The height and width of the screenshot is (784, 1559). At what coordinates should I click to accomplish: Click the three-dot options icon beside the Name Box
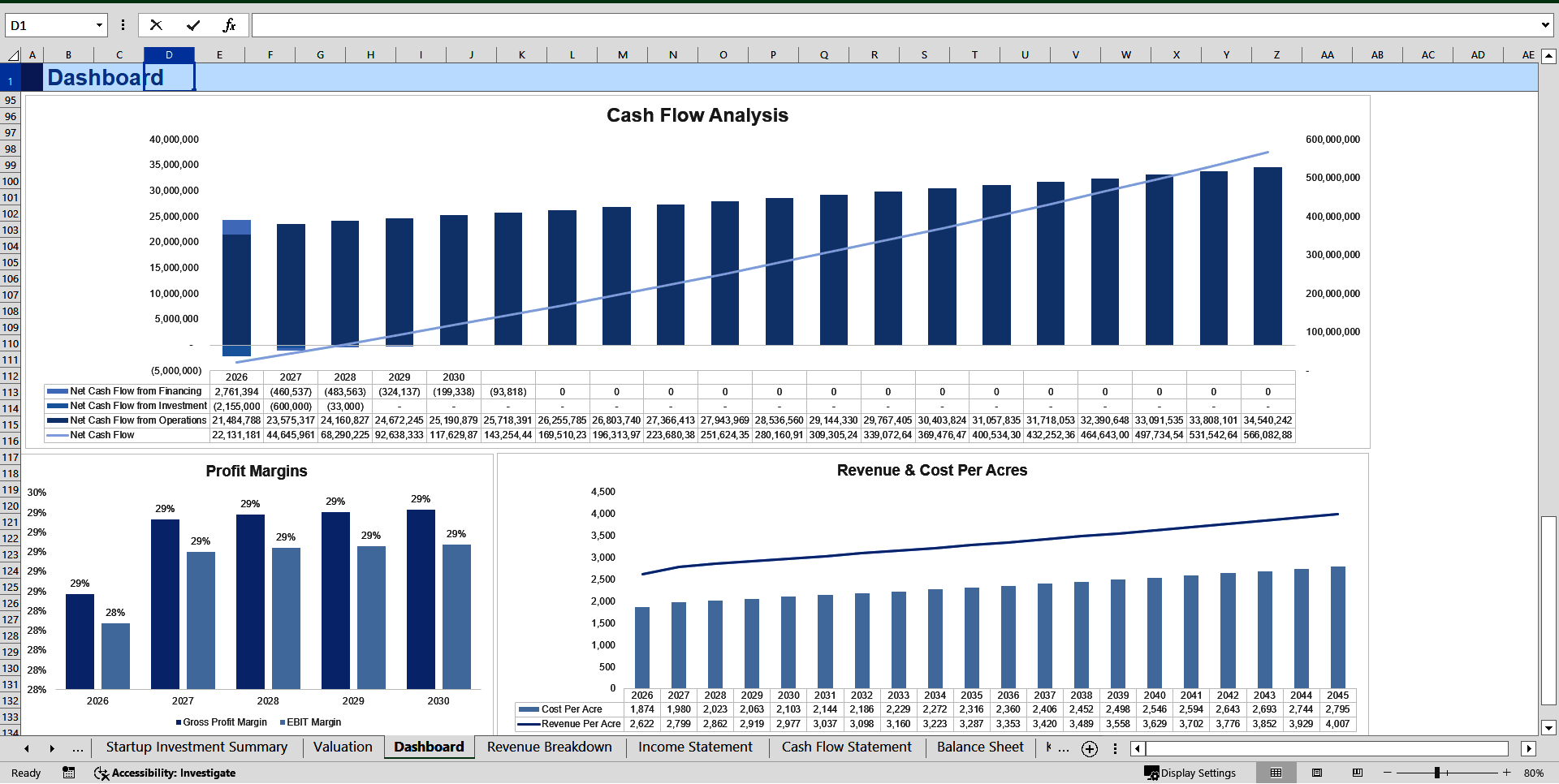click(123, 24)
